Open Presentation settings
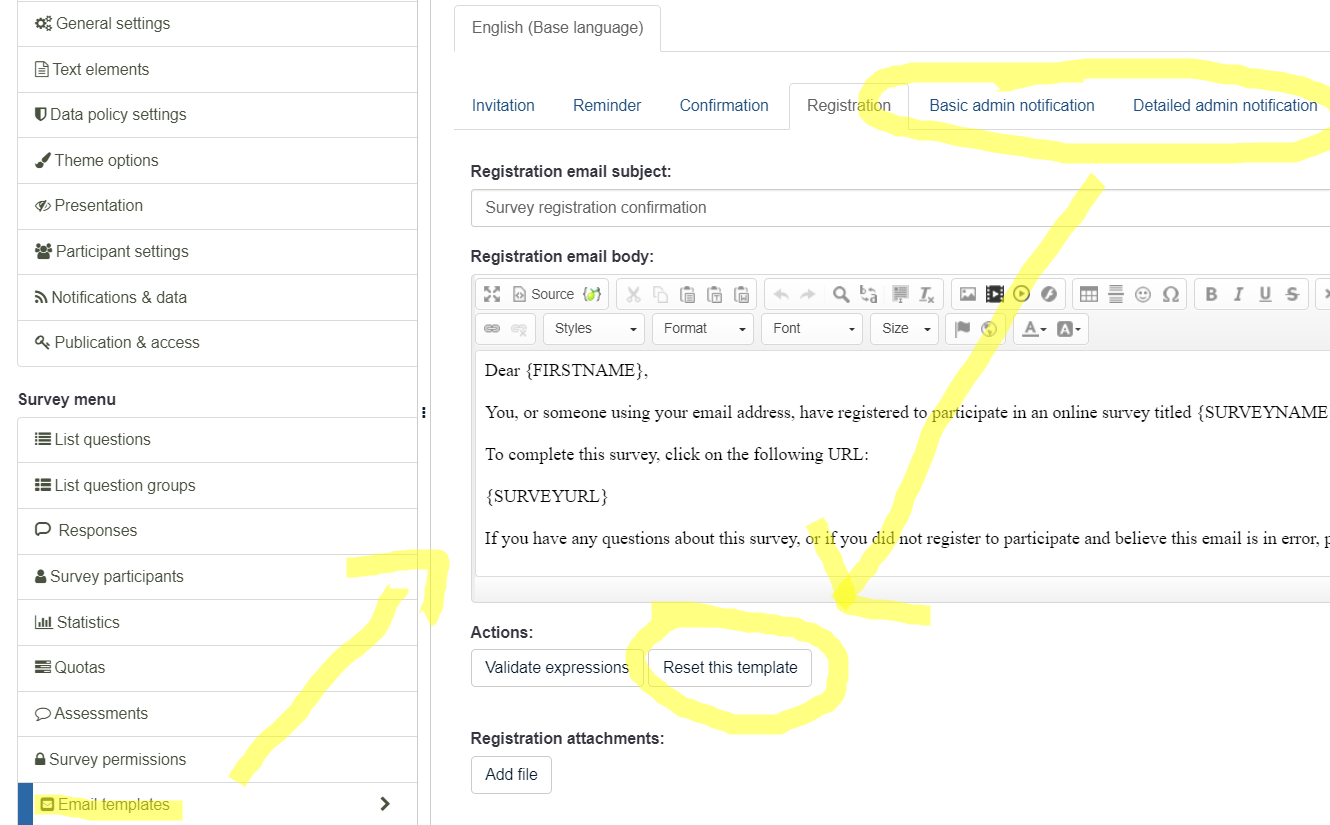Image resolution: width=1330 pixels, height=825 pixels. [x=217, y=205]
